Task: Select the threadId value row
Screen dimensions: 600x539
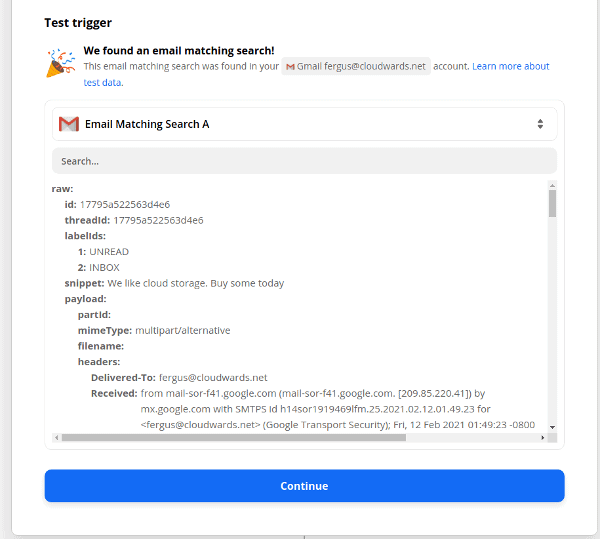Action: [x=134, y=220]
